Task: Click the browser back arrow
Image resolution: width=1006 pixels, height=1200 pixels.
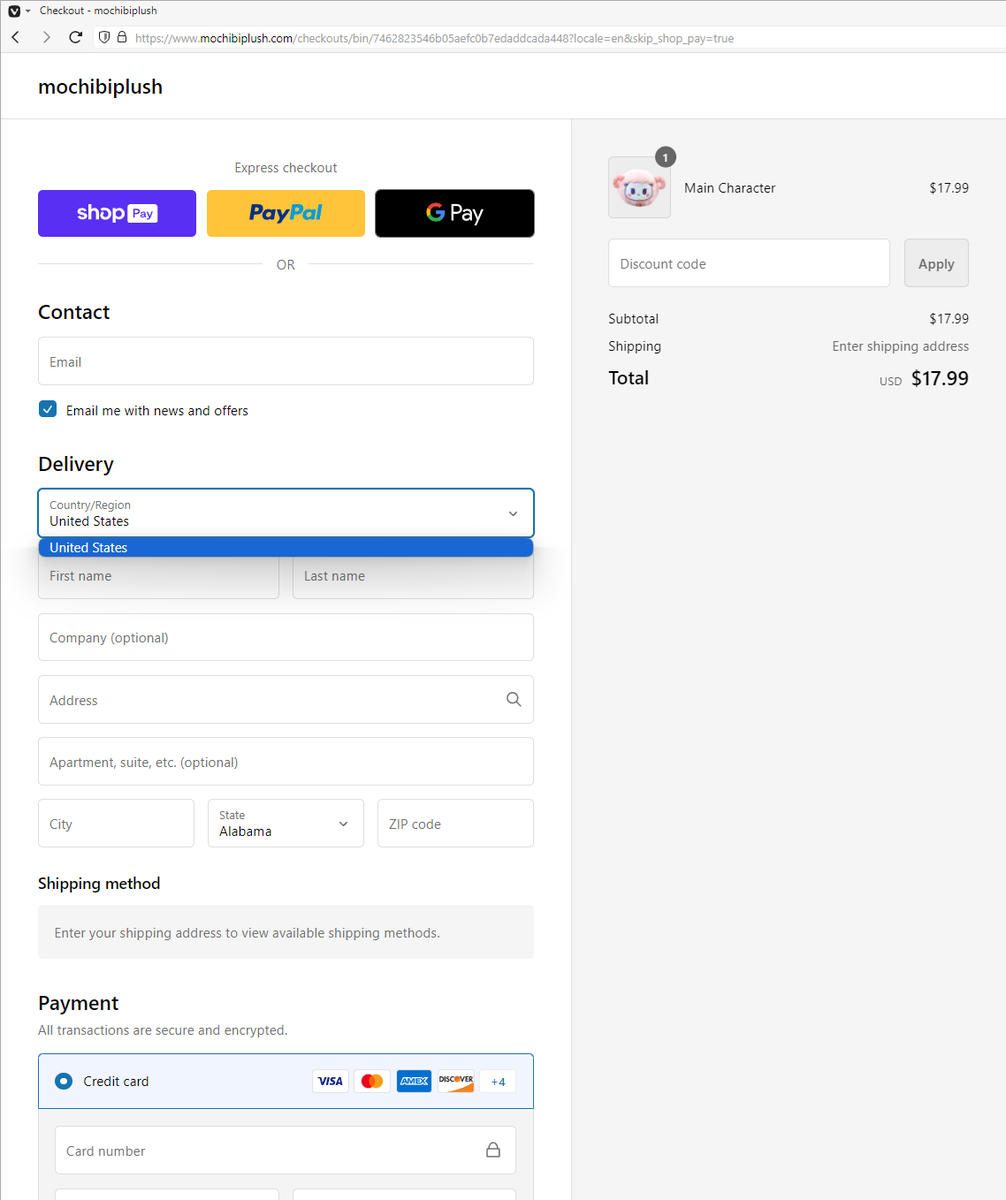Action: click(x=15, y=37)
